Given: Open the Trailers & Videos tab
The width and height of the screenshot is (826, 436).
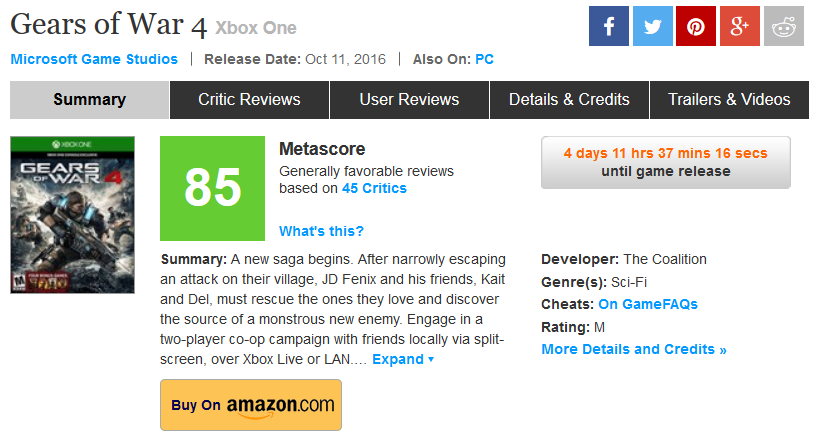Looking at the screenshot, I should 729,100.
